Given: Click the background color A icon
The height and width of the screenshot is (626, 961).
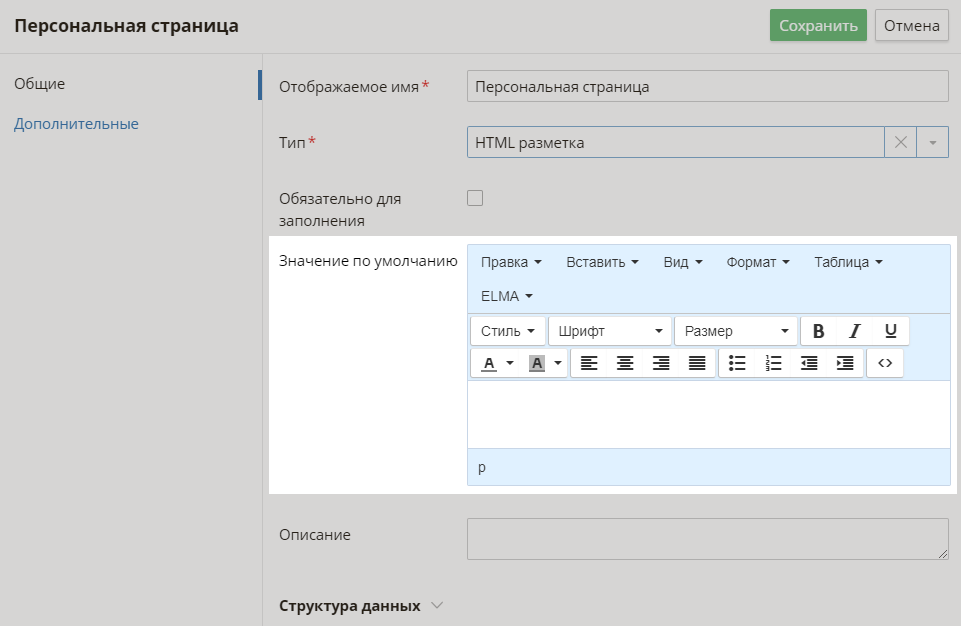Looking at the screenshot, I should click(536, 363).
